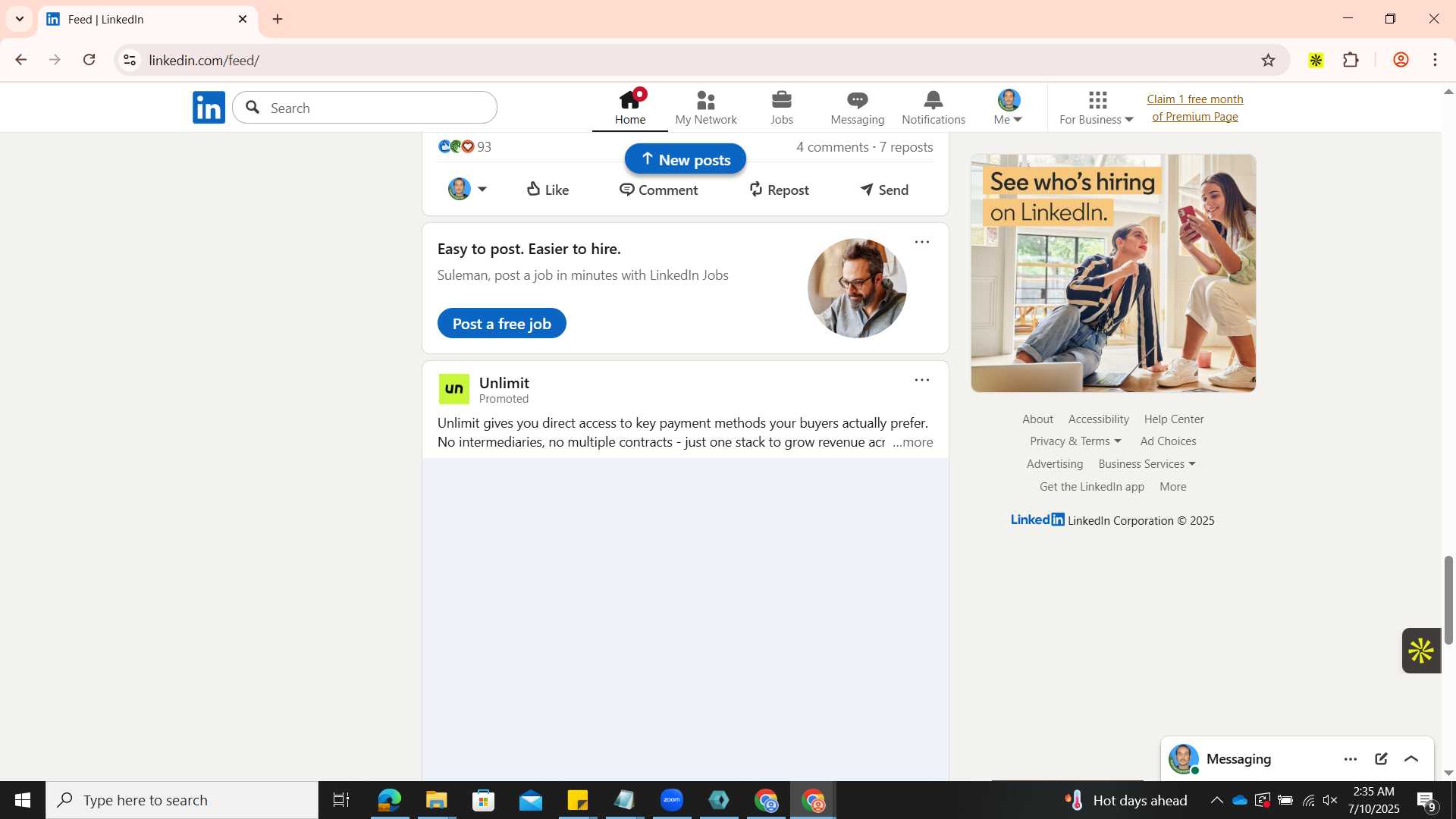
Task: Open the Jobs tab
Action: (782, 108)
